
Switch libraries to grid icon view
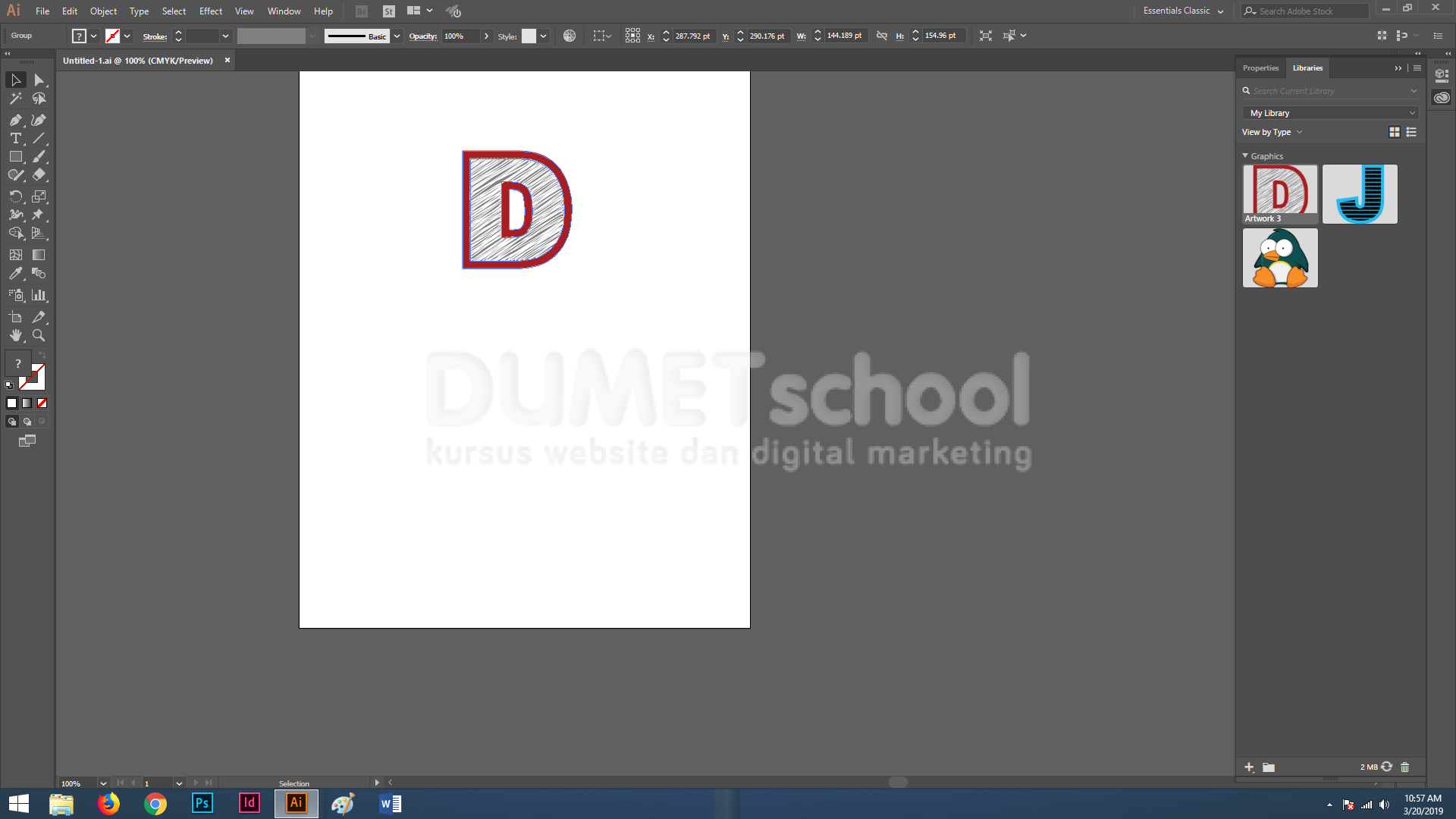(x=1395, y=132)
